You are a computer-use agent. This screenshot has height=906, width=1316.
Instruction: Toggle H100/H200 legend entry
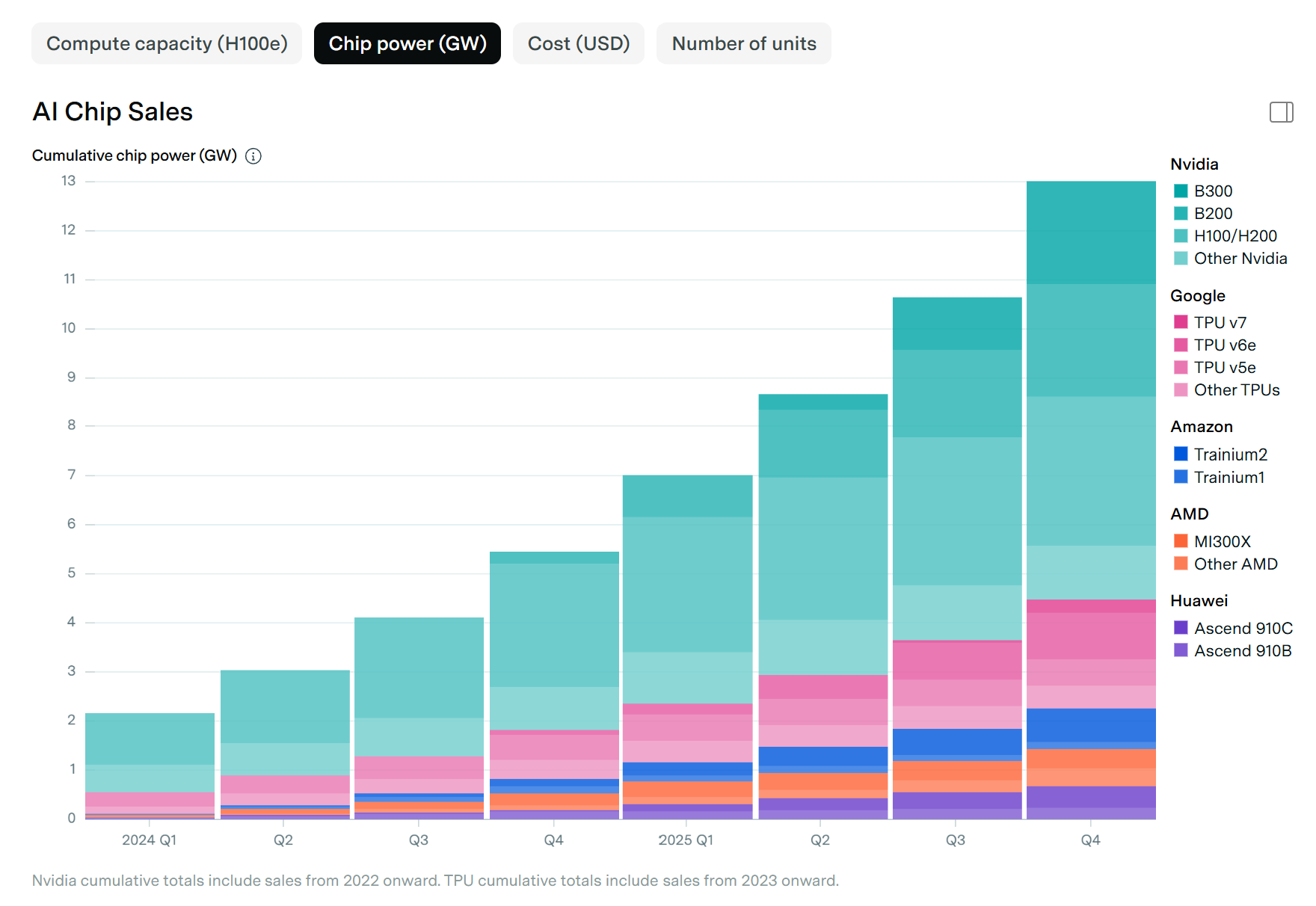click(x=1234, y=236)
